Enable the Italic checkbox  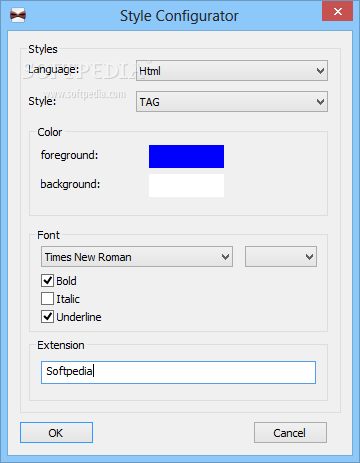point(47,299)
